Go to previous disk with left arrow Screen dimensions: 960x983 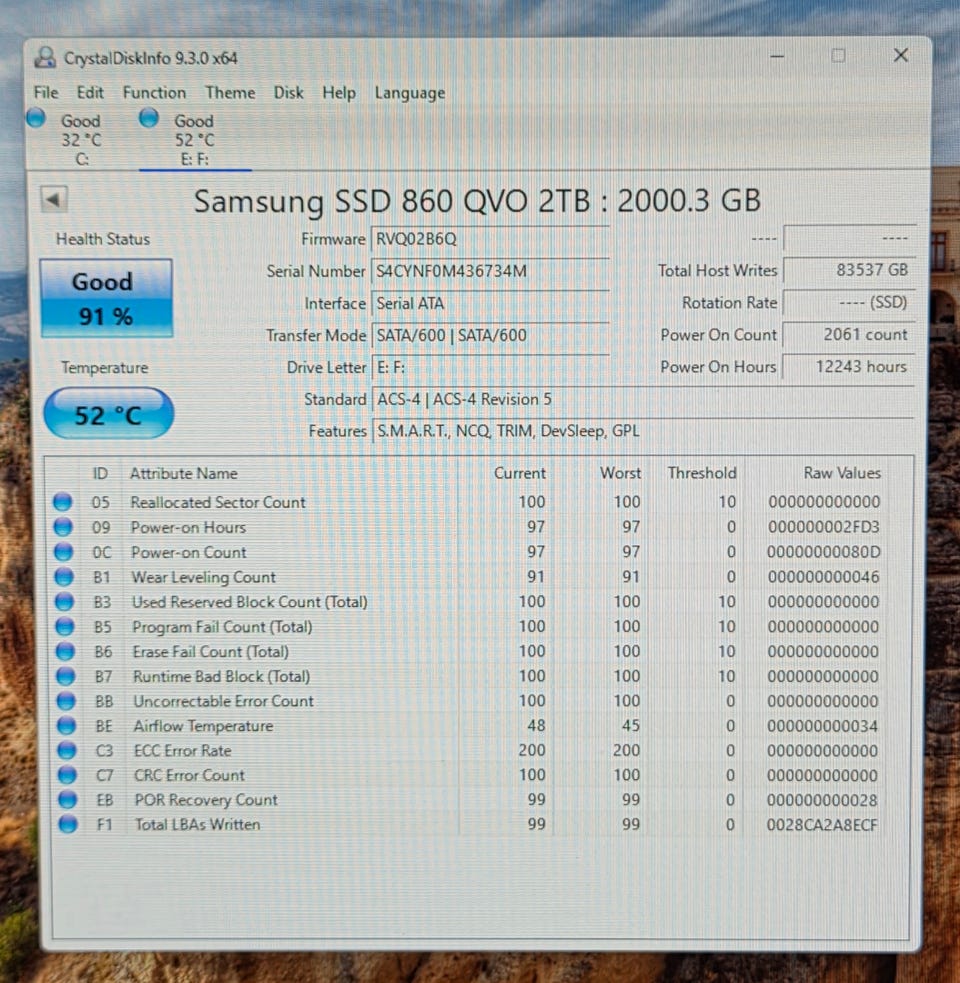click(x=54, y=200)
